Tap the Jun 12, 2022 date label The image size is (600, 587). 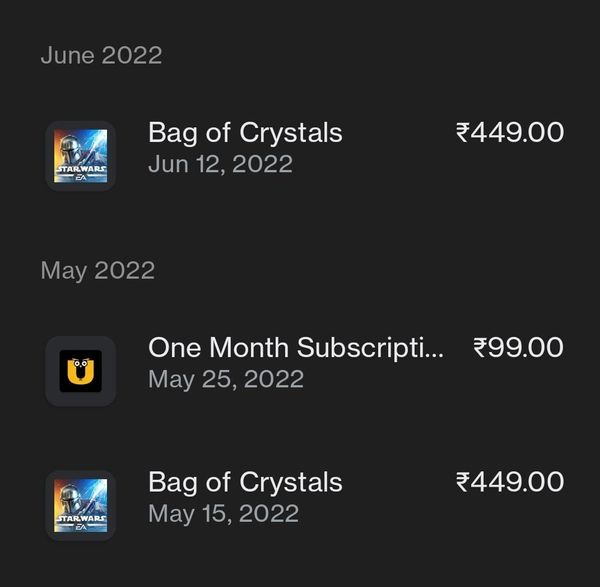[x=220, y=164]
